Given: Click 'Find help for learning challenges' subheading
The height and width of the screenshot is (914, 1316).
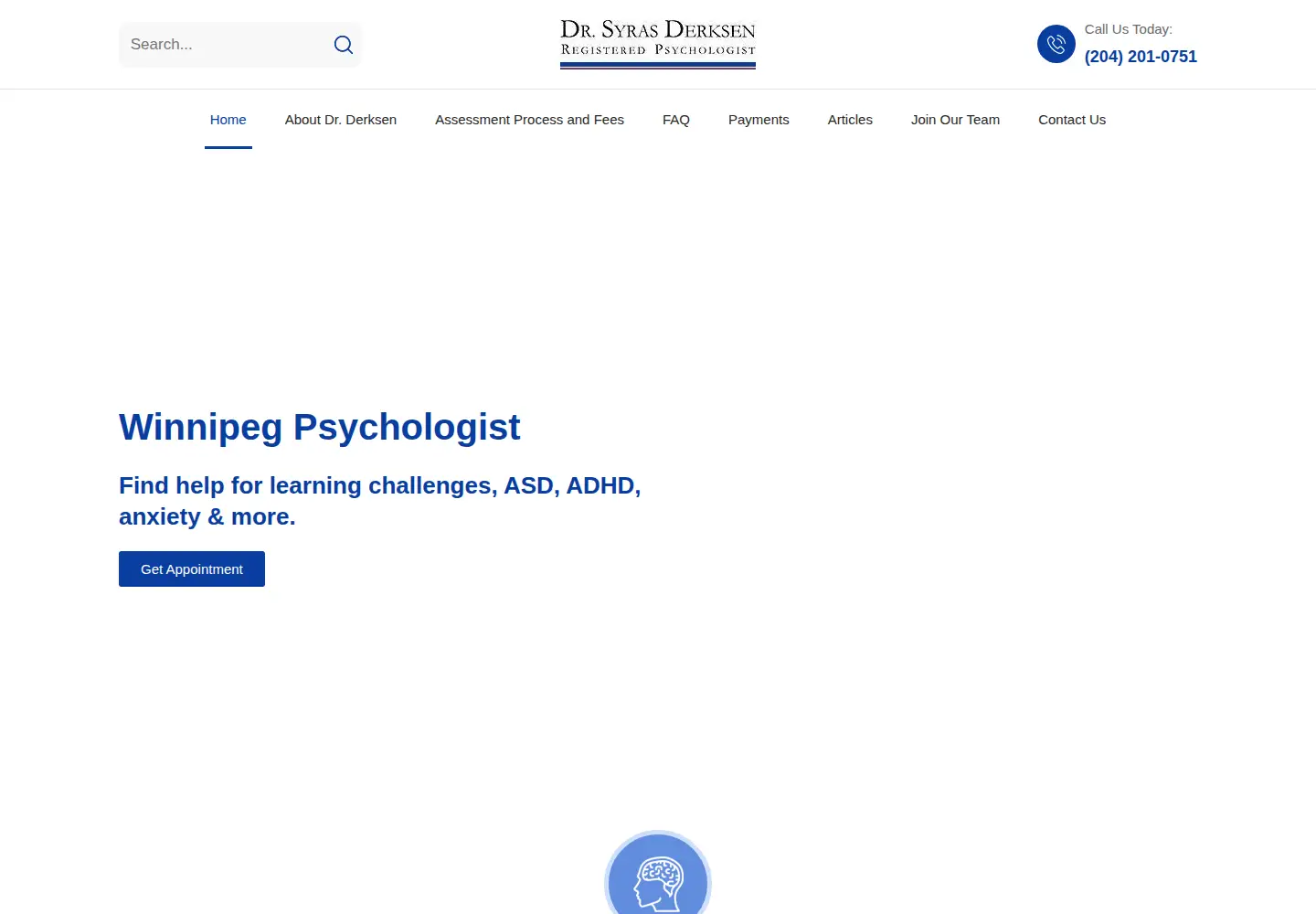Looking at the screenshot, I should (x=379, y=501).
